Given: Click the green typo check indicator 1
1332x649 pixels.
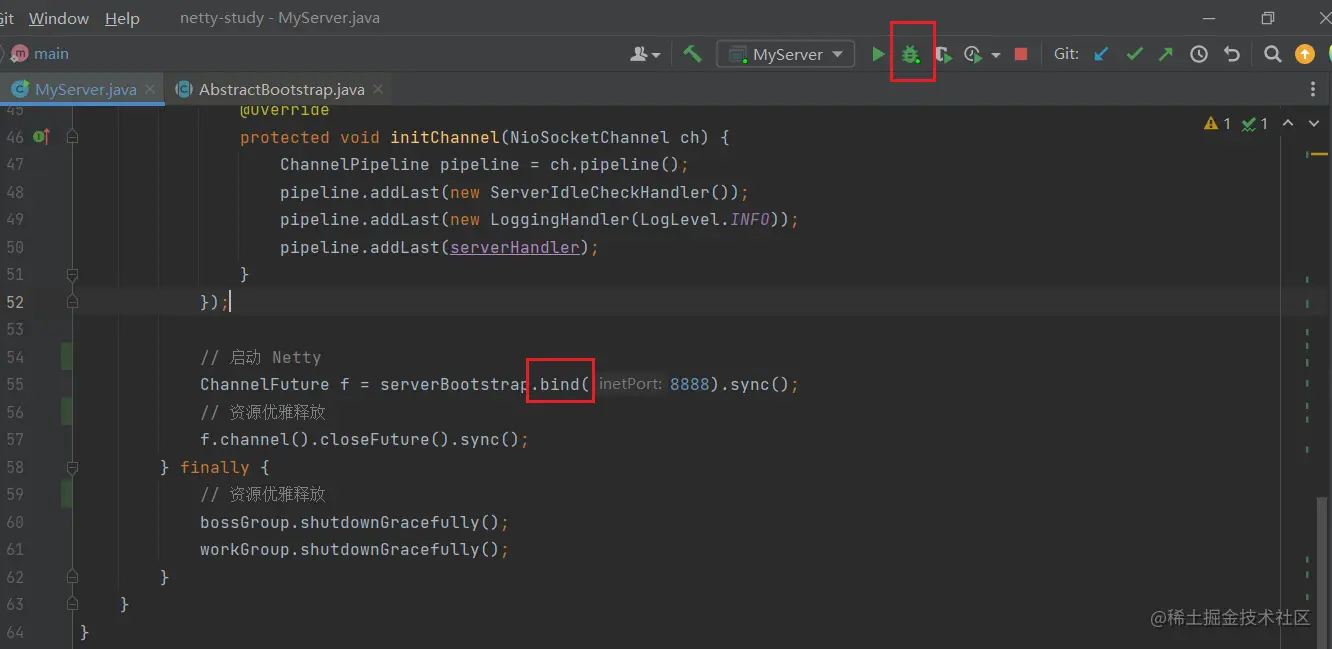Looking at the screenshot, I should 1254,124.
